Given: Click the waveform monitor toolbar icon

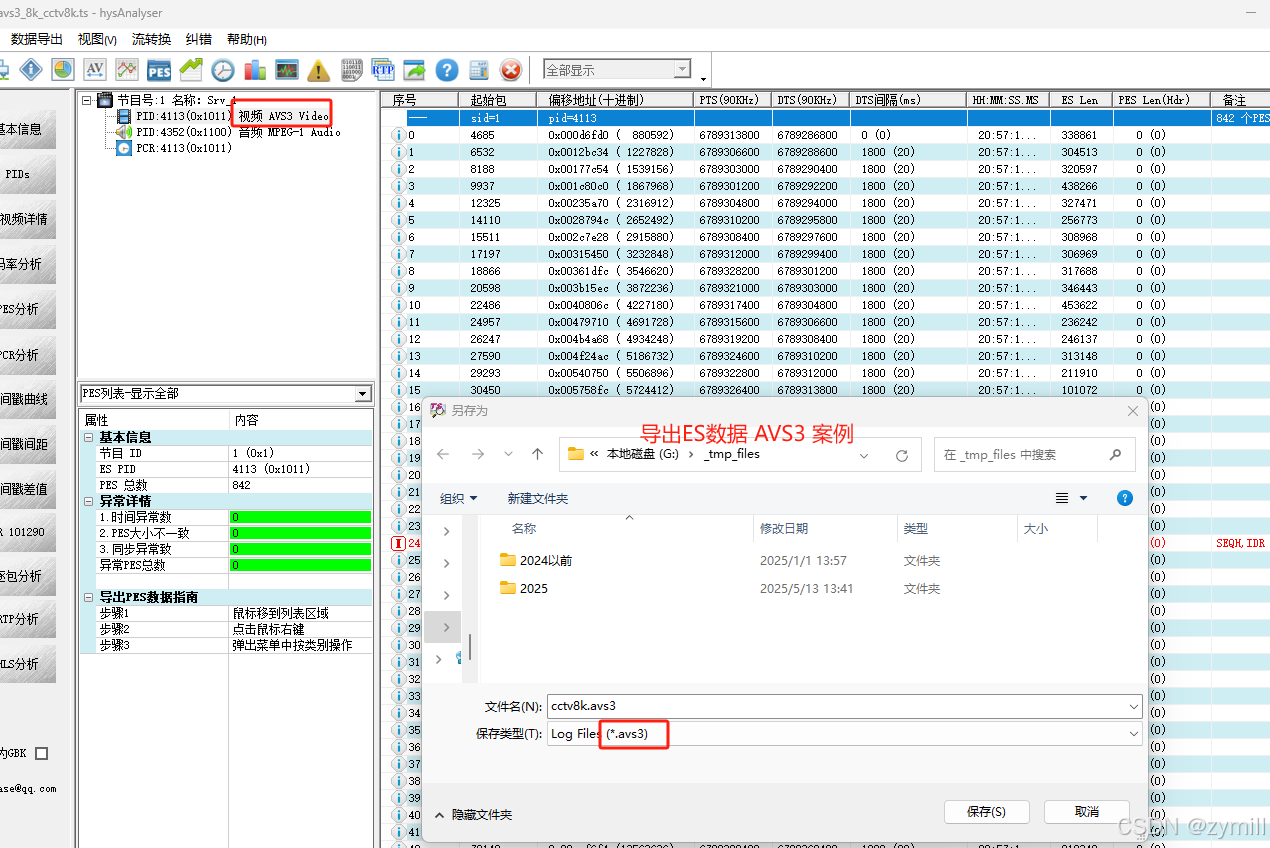Looking at the screenshot, I should (x=287, y=70).
